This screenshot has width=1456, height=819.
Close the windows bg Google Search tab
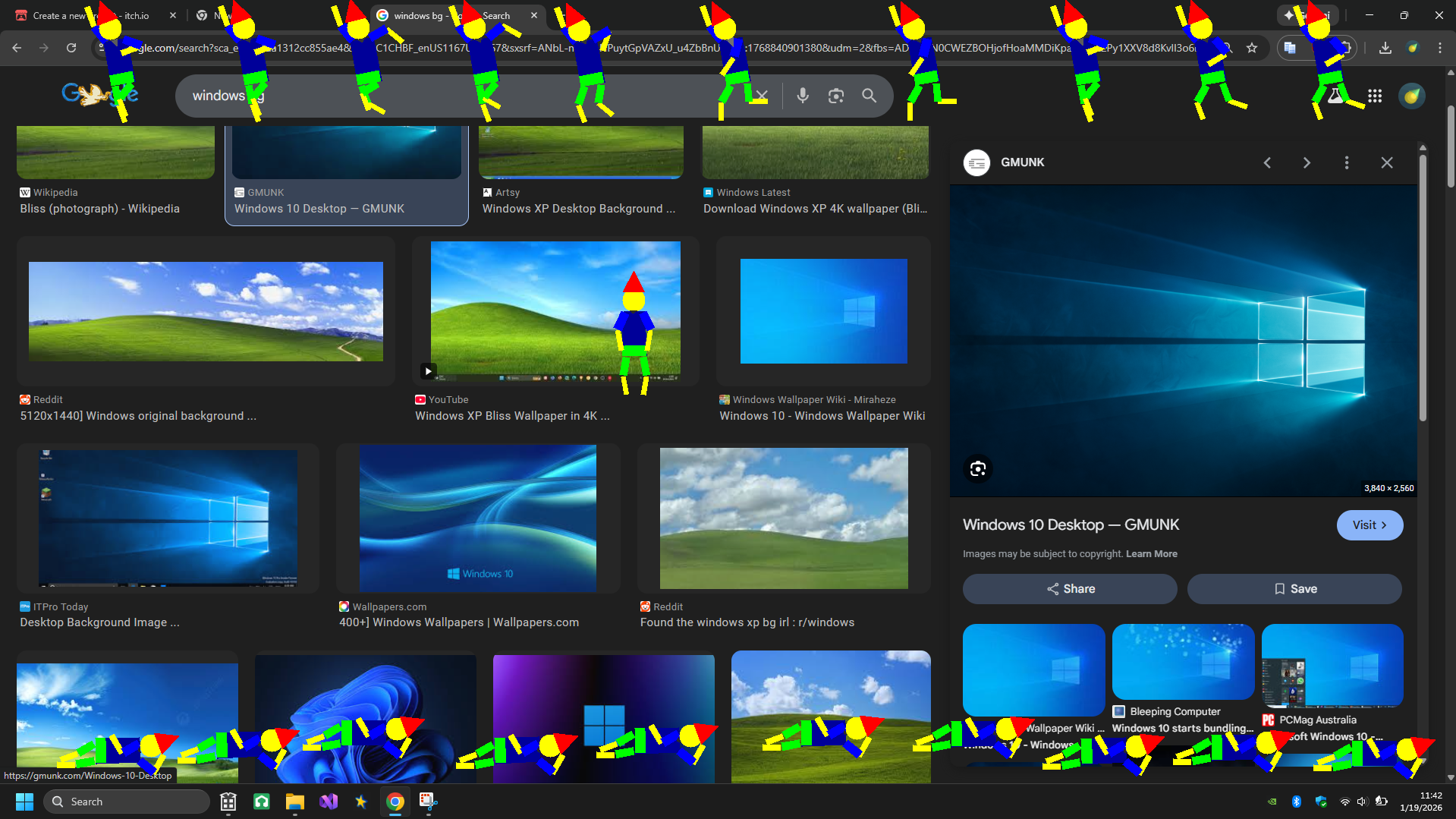click(x=534, y=15)
